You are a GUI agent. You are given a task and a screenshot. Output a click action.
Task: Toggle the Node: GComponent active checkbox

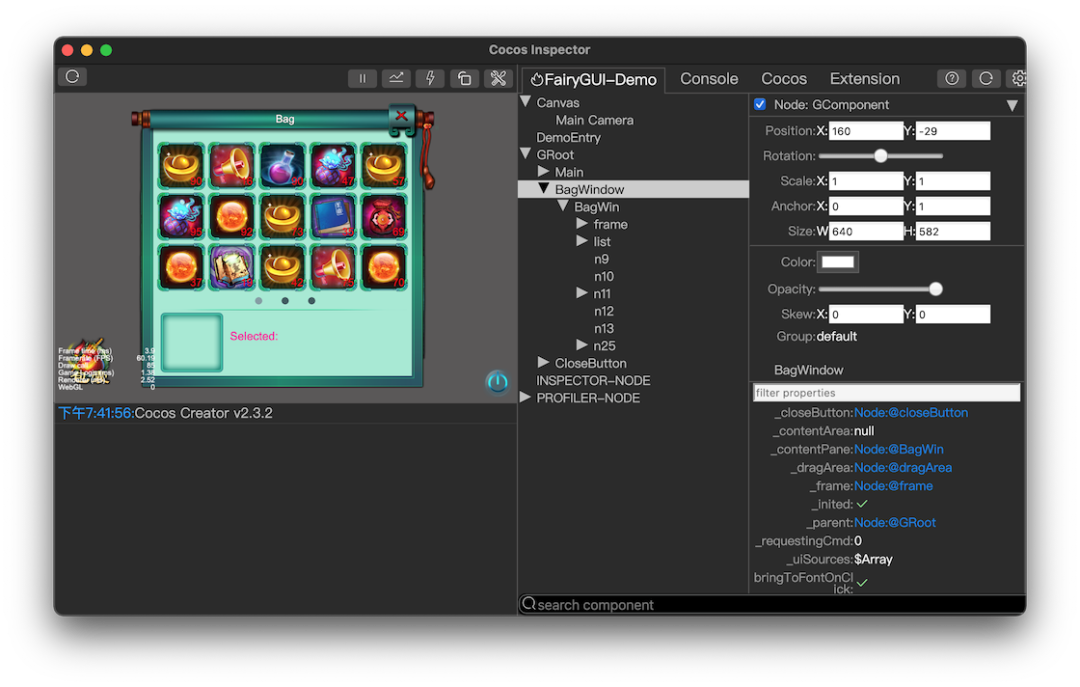click(x=760, y=104)
